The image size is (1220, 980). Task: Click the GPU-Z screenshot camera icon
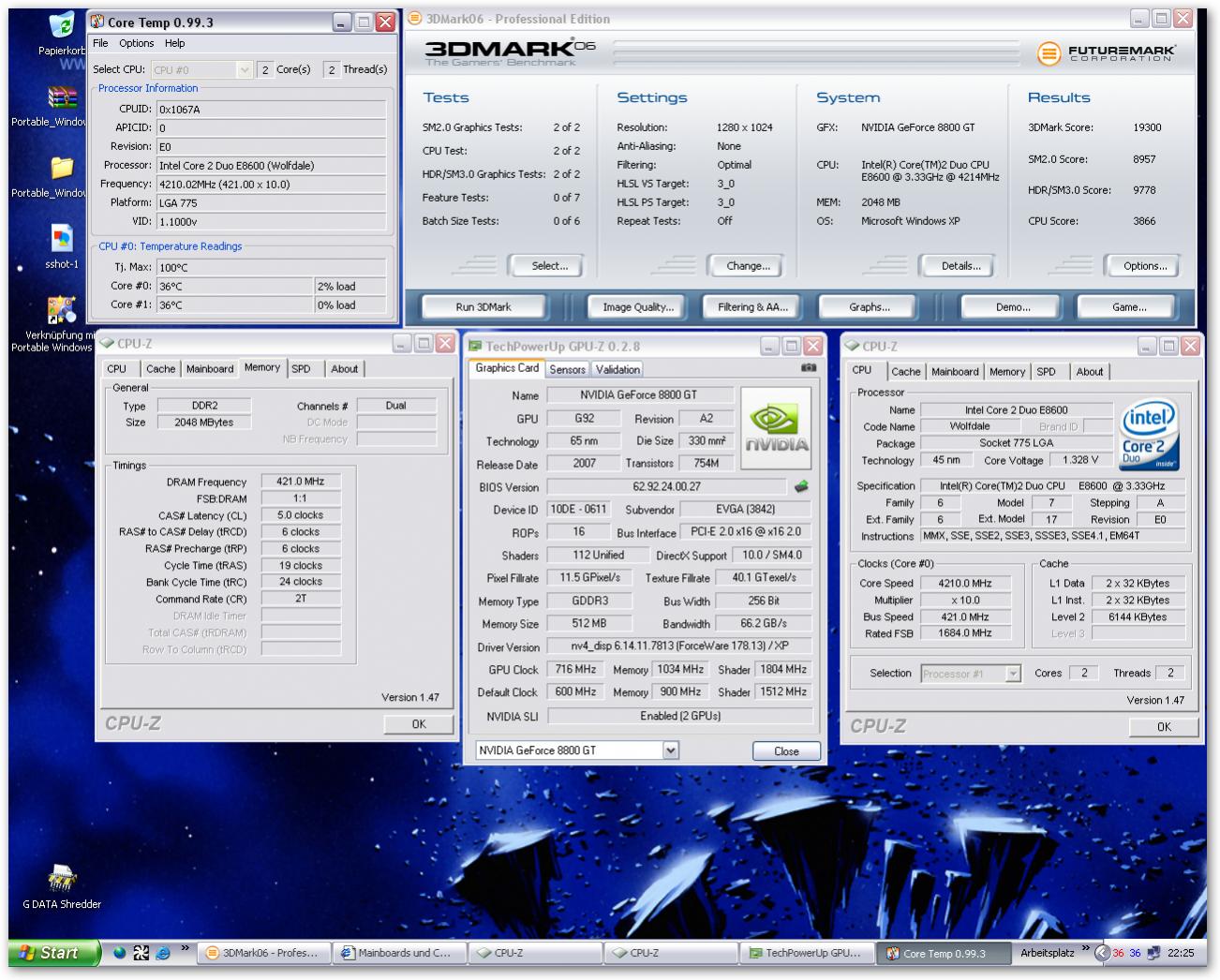click(808, 368)
